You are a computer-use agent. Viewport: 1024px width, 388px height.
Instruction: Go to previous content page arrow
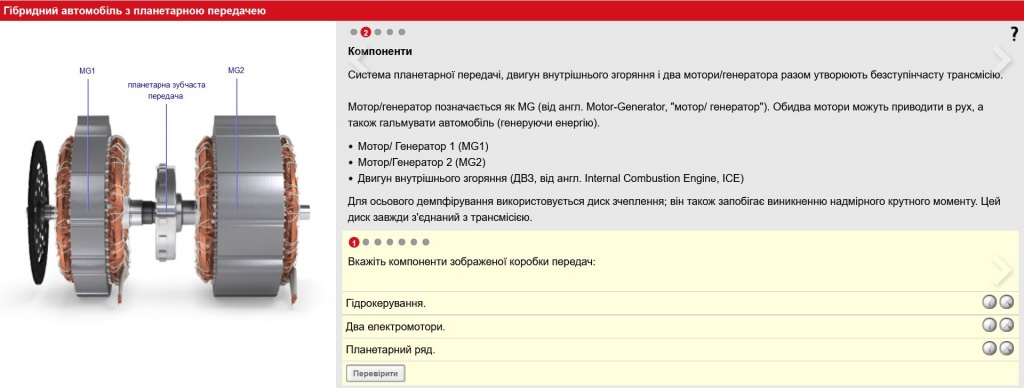[358, 61]
